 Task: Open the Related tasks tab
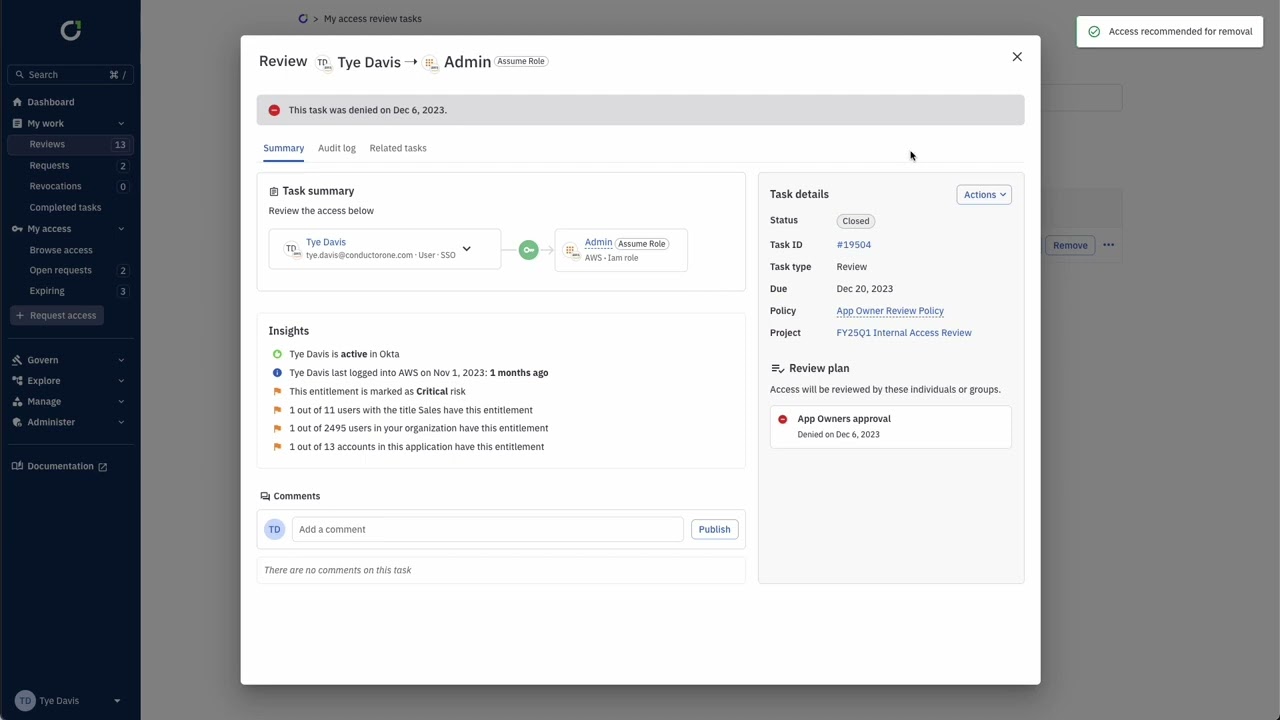[x=398, y=148]
